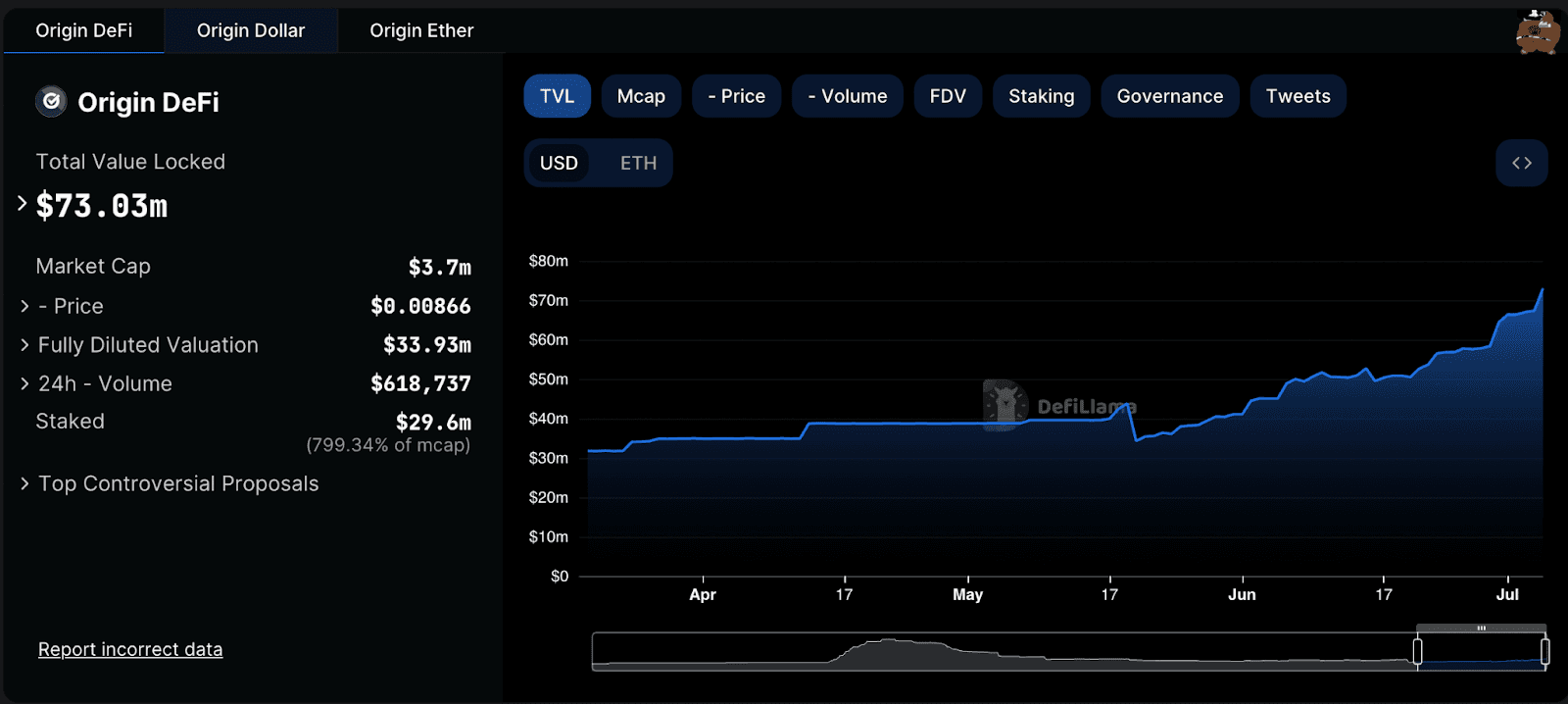1568x704 pixels.
Task: Click the Report incorrect data link
Action: coord(130,649)
